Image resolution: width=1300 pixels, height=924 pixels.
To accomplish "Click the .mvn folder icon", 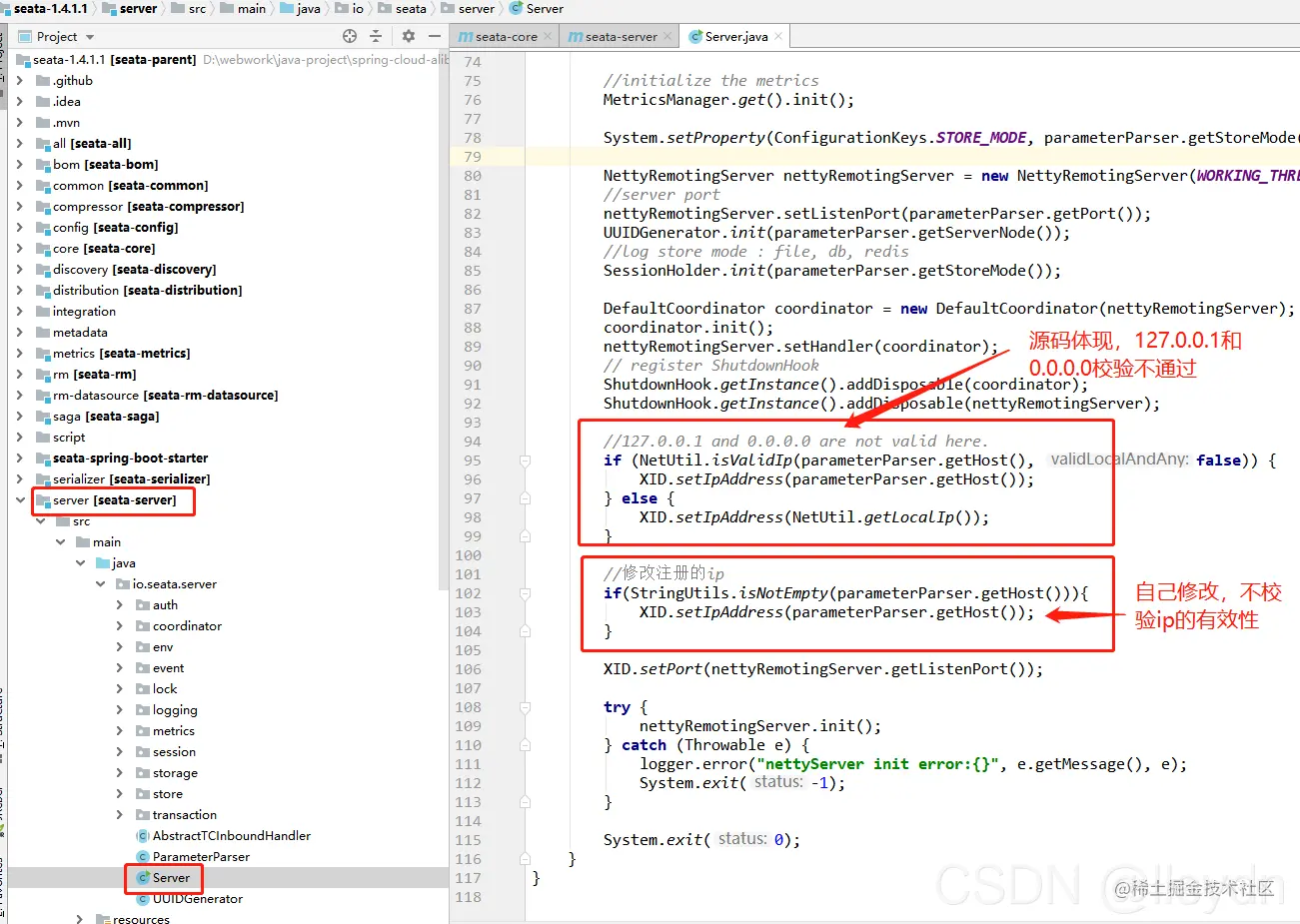I will [x=43, y=123].
